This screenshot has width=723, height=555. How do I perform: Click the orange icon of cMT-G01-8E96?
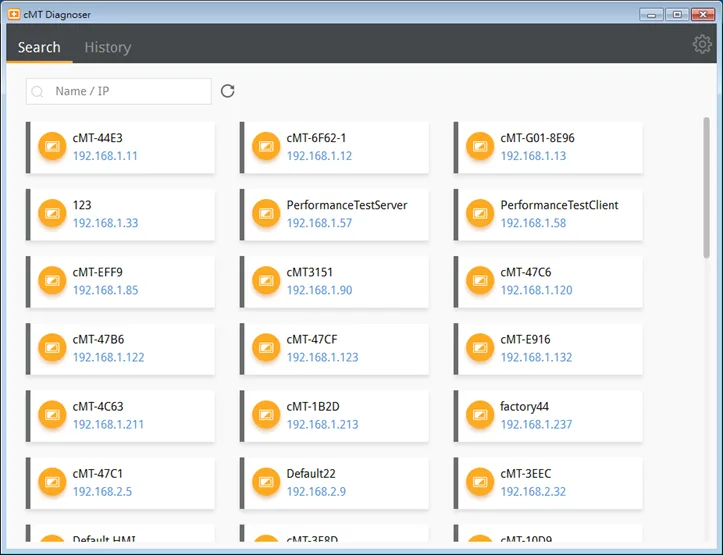point(480,147)
